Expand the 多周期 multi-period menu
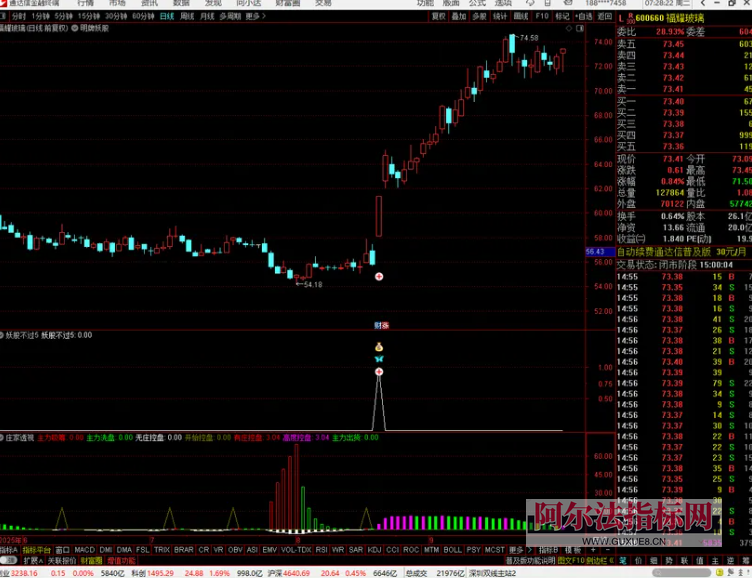752x578 pixels. tap(229, 17)
